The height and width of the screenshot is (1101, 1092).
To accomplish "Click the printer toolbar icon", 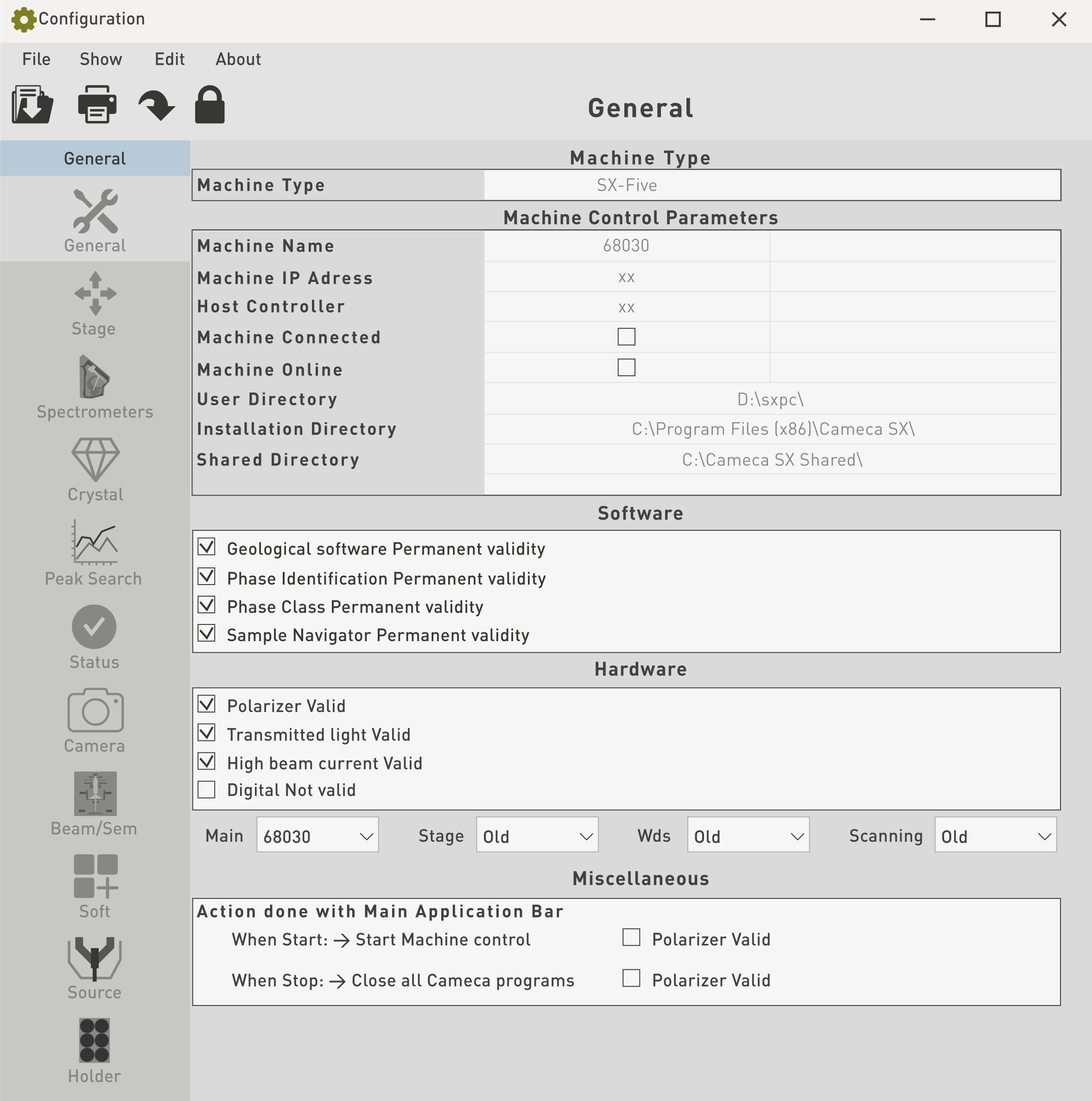I will [x=97, y=105].
